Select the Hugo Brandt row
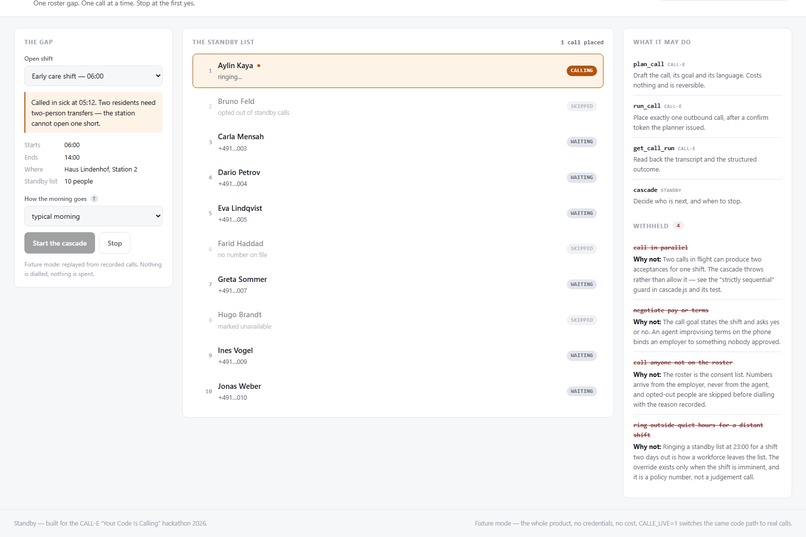Viewport: 806px width, 537px height. 398,320
